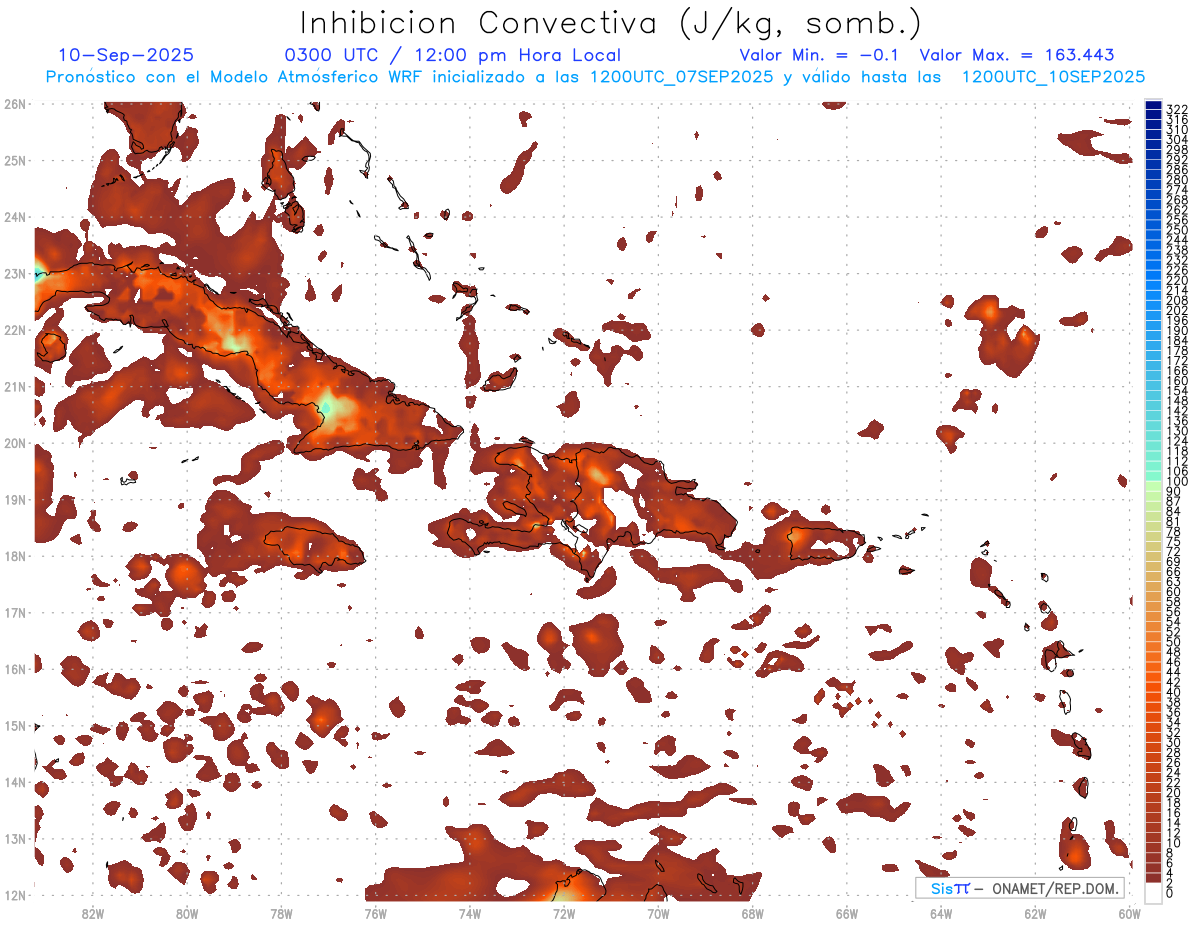1200x927 pixels.
Task: Click the title 'Inhibicion Convectiva (J/kg, somb.)'
Action: (612, 23)
